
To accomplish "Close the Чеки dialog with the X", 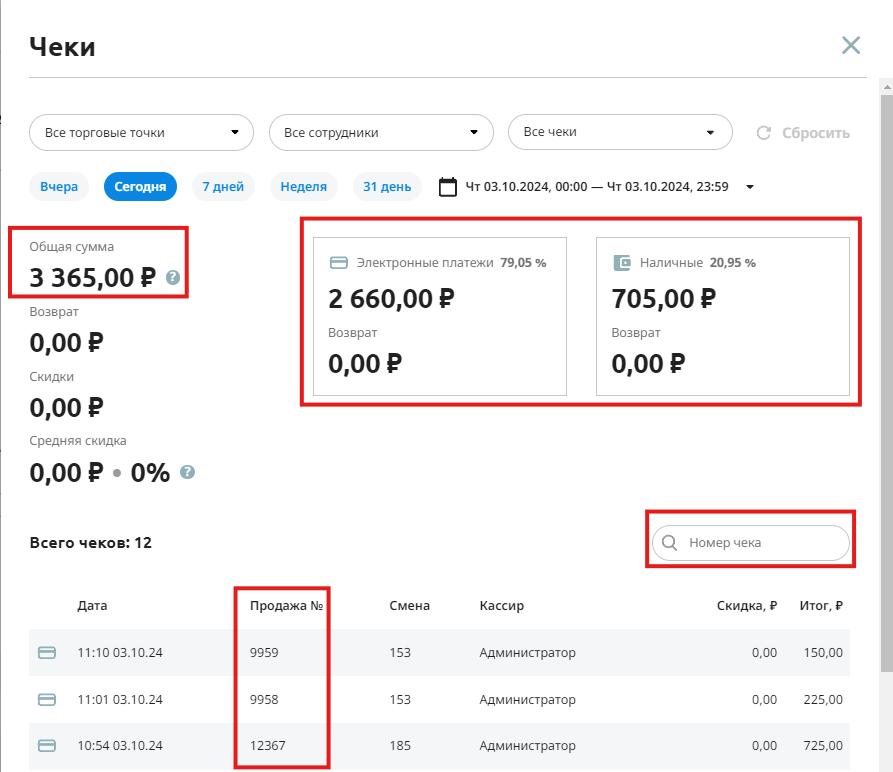I will (x=851, y=46).
